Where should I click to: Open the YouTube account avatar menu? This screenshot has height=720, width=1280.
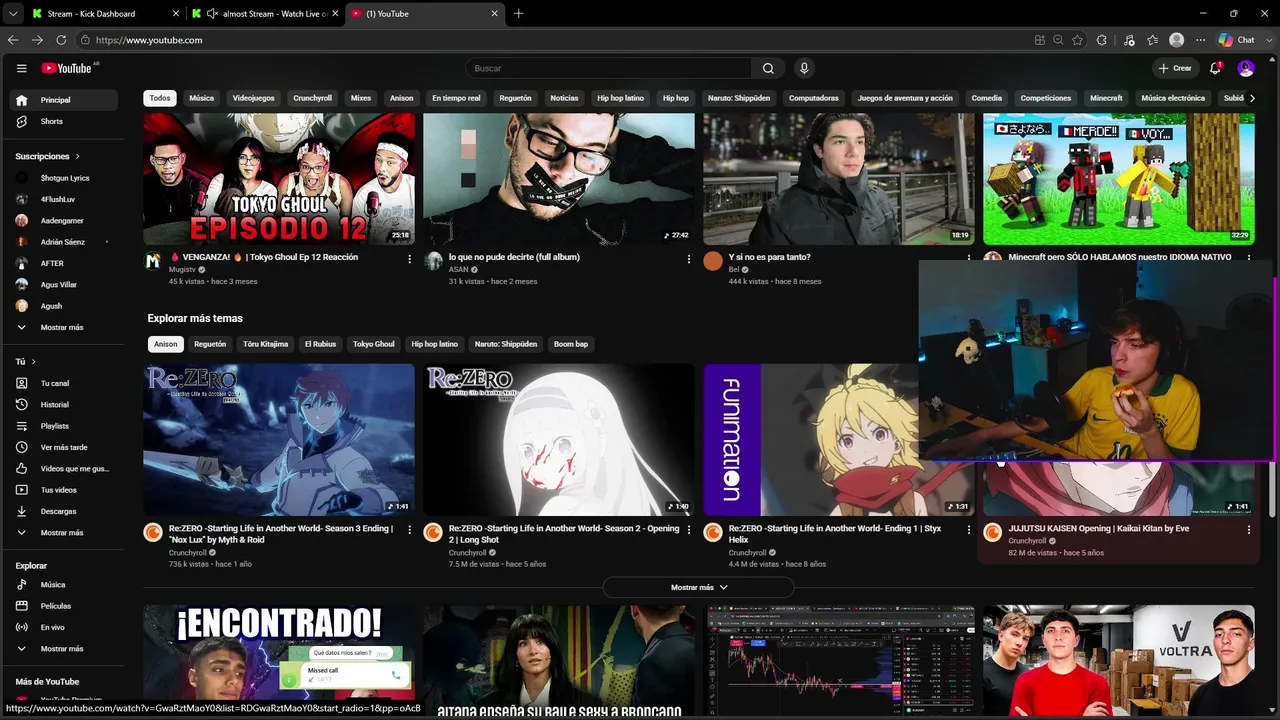click(x=1245, y=68)
